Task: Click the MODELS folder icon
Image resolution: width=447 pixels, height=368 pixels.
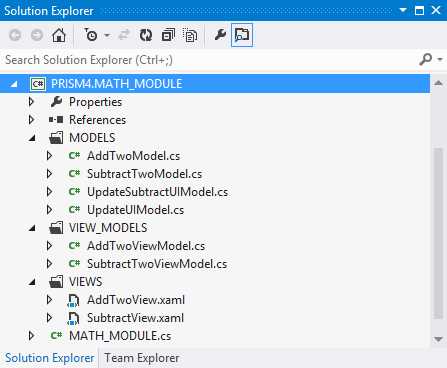Action: (x=56, y=138)
